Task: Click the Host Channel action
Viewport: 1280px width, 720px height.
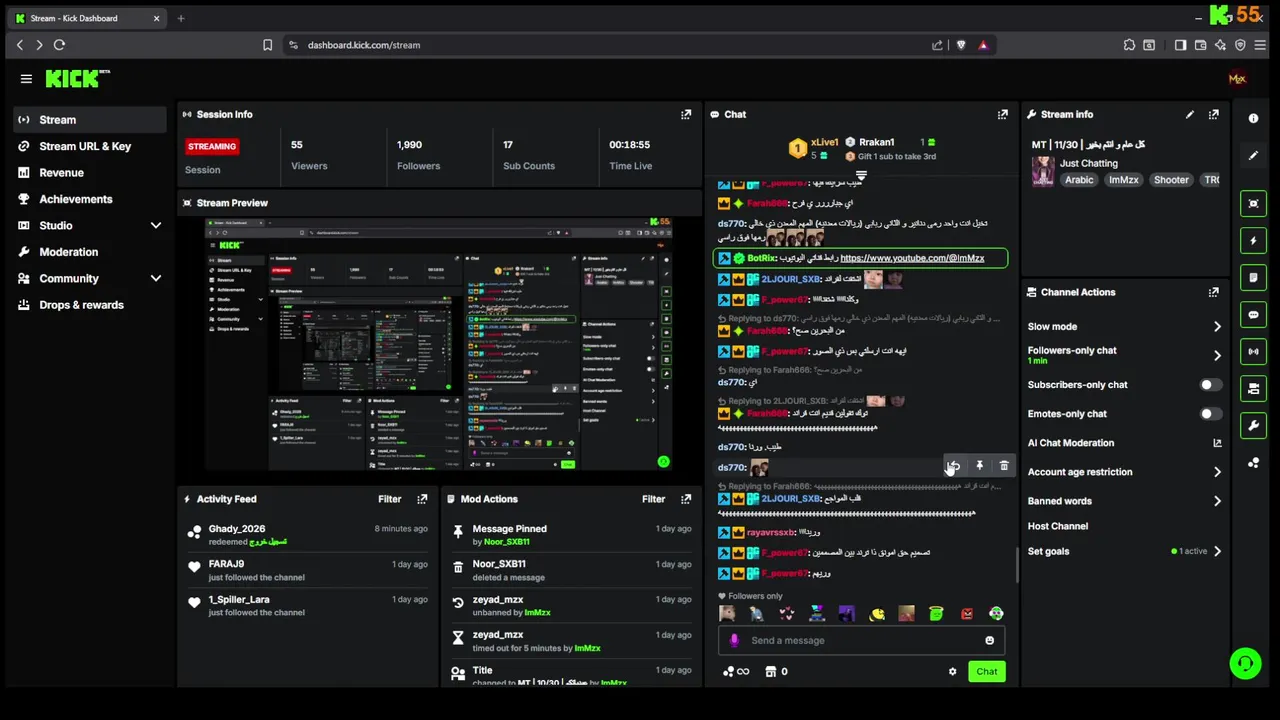Action: (x=1058, y=526)
